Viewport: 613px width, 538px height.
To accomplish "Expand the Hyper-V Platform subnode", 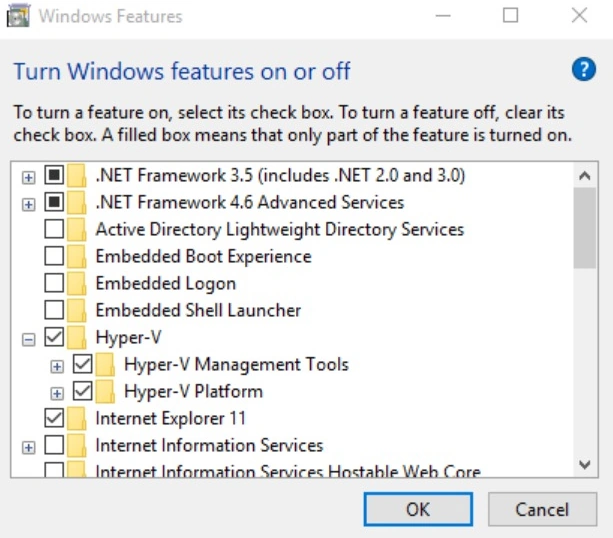I will click(57, 393).
